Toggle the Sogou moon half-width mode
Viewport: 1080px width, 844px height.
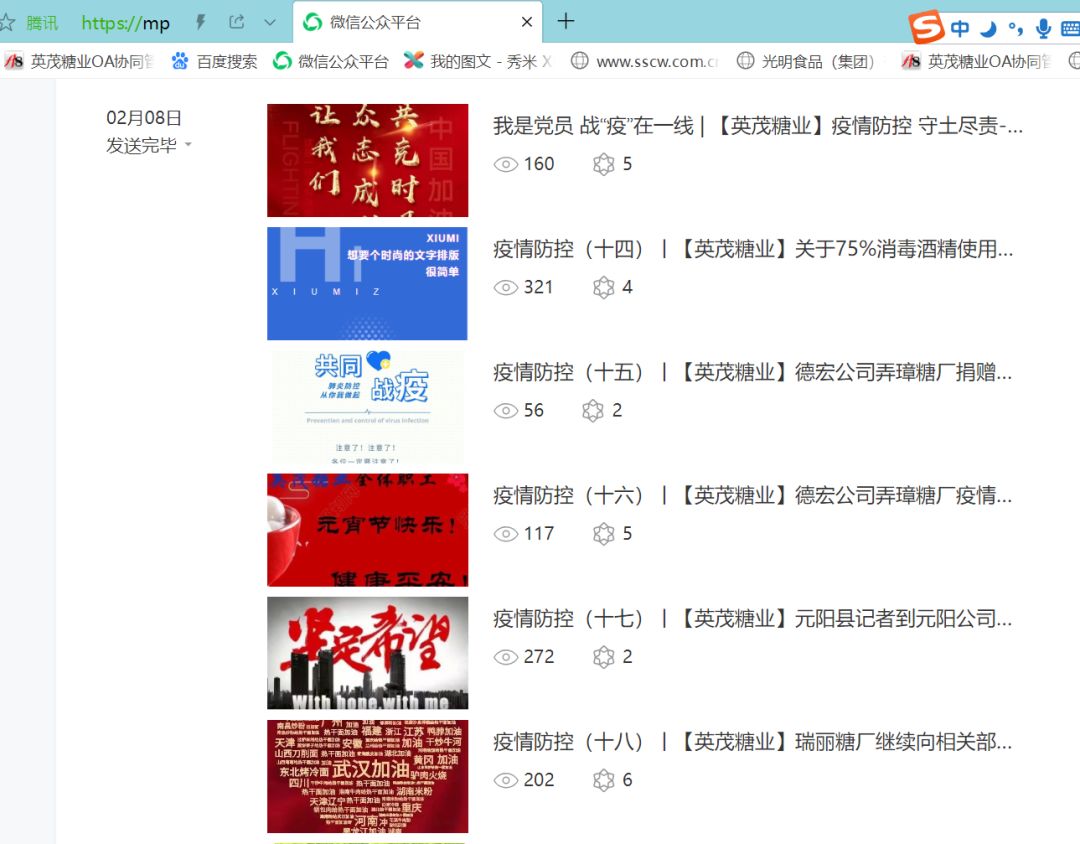[x=988, y=28]
